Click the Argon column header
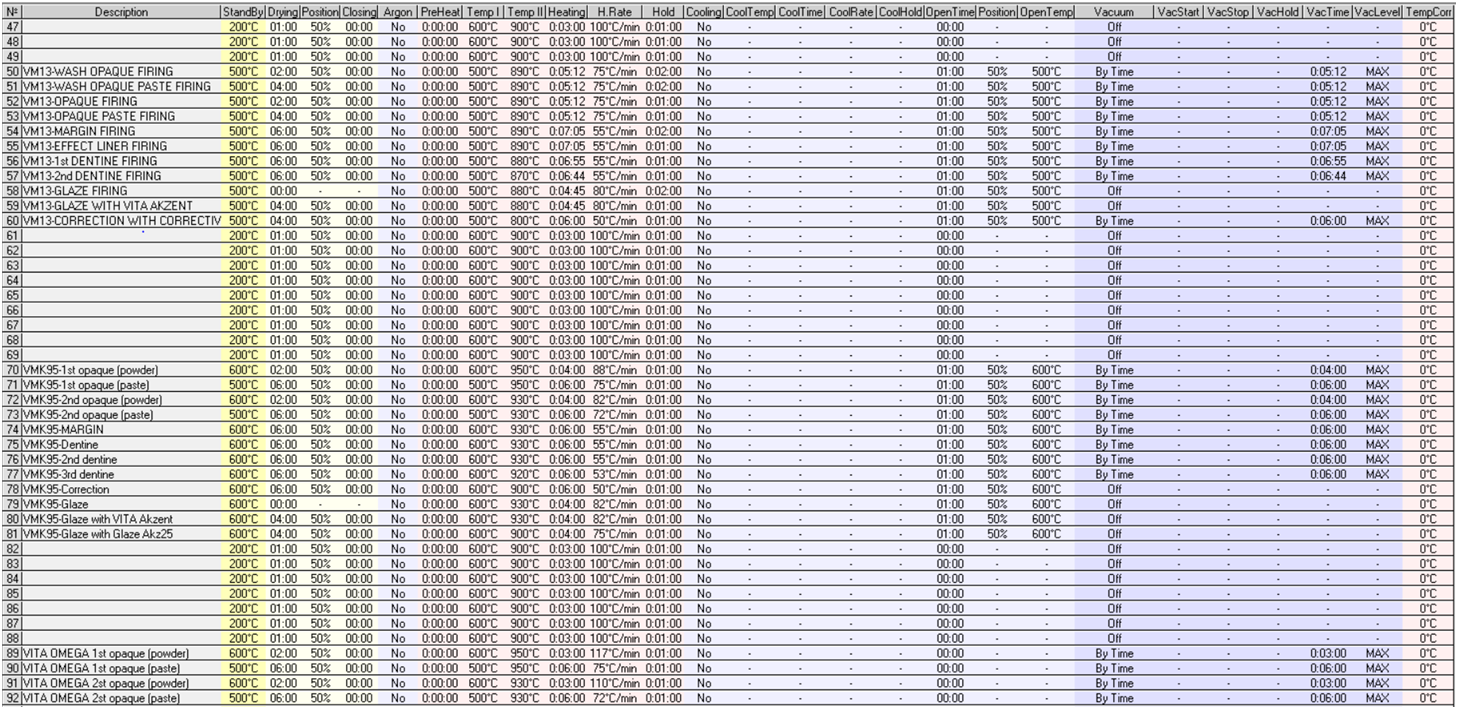 (x=398, y=12)
